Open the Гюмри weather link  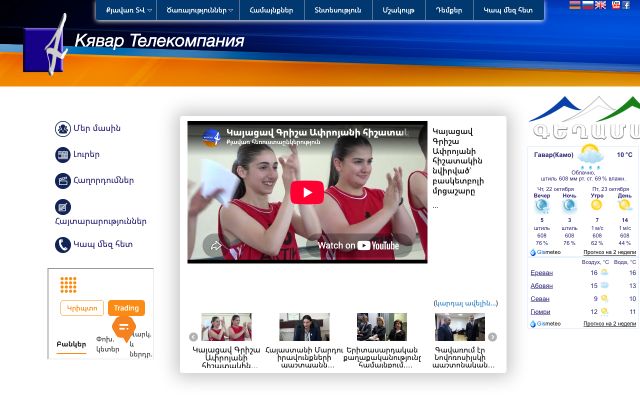540,312
